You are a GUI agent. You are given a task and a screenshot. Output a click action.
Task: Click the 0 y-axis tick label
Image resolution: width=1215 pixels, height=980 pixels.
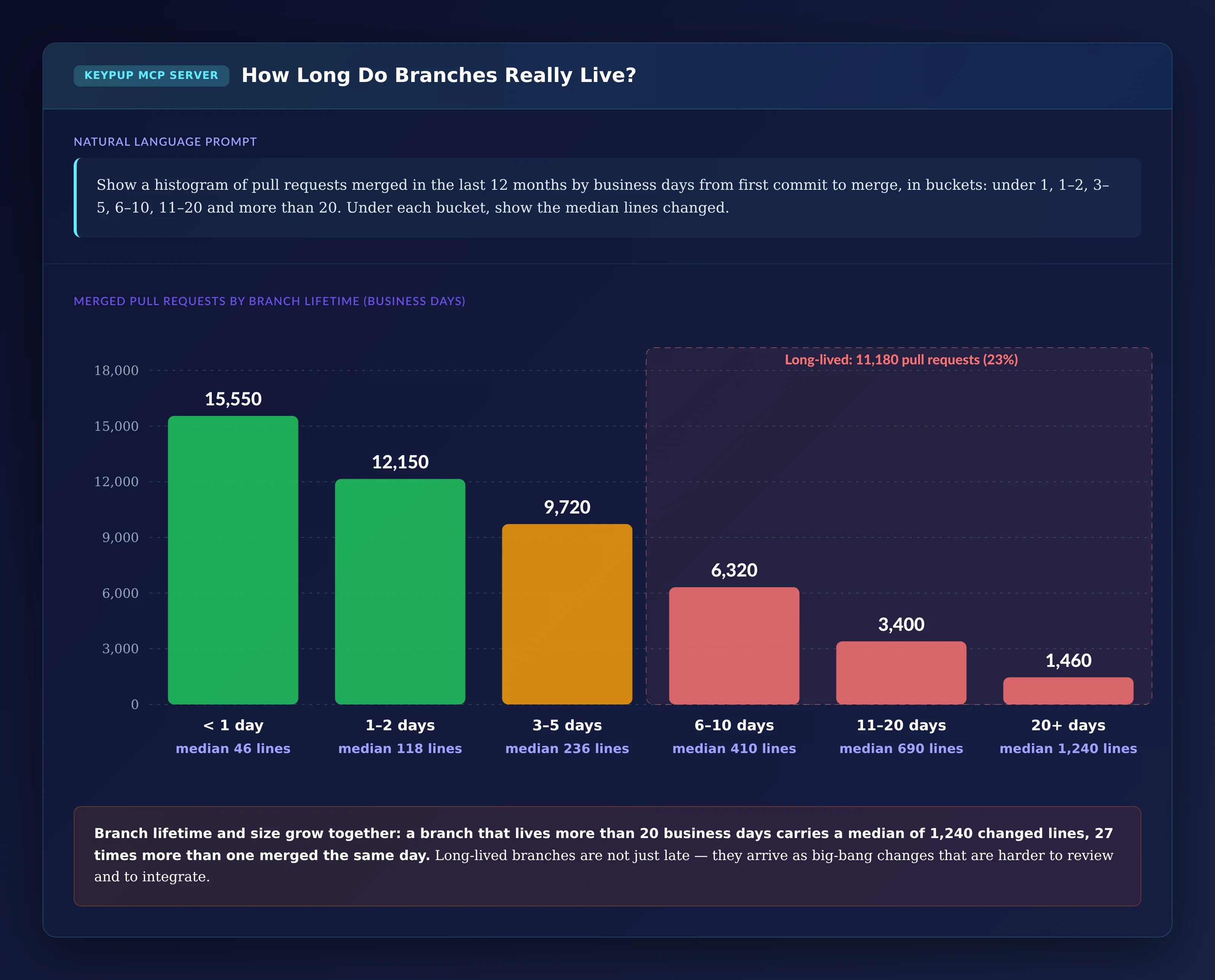tap(135, 704)
